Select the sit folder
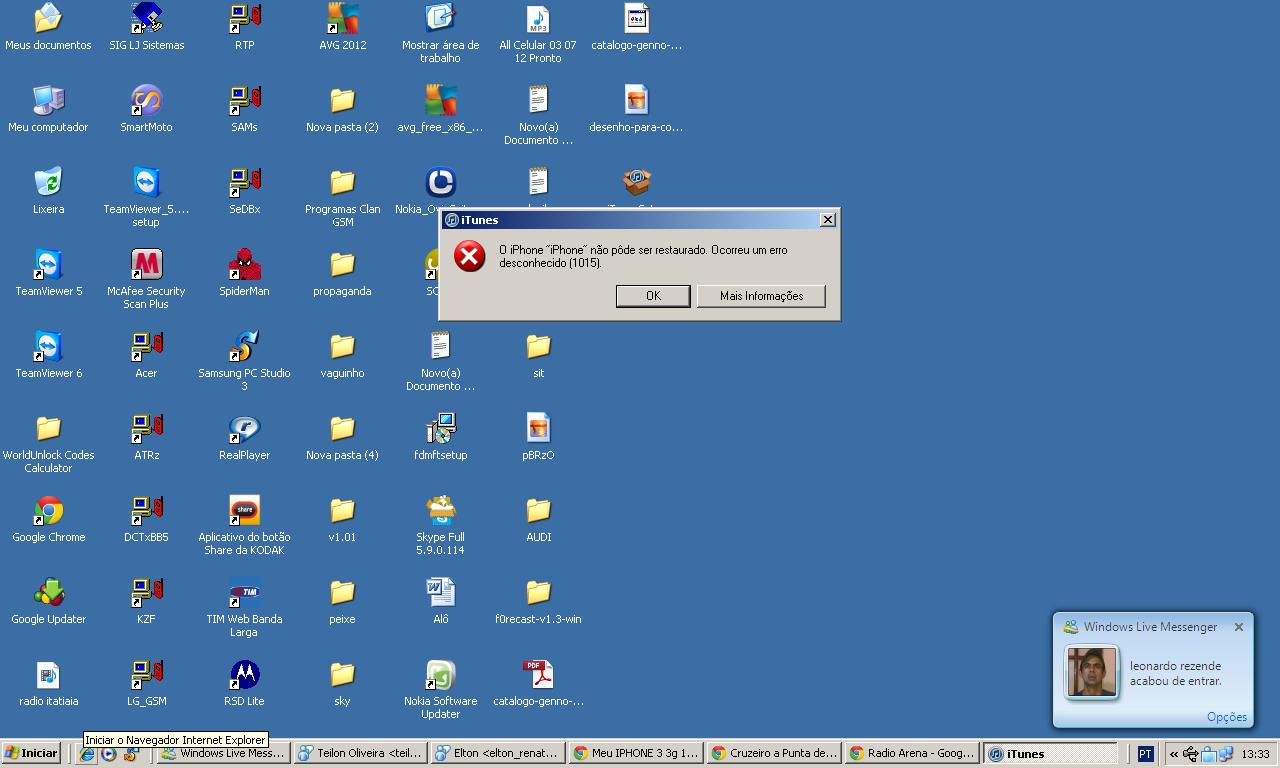 coord(538,346)
